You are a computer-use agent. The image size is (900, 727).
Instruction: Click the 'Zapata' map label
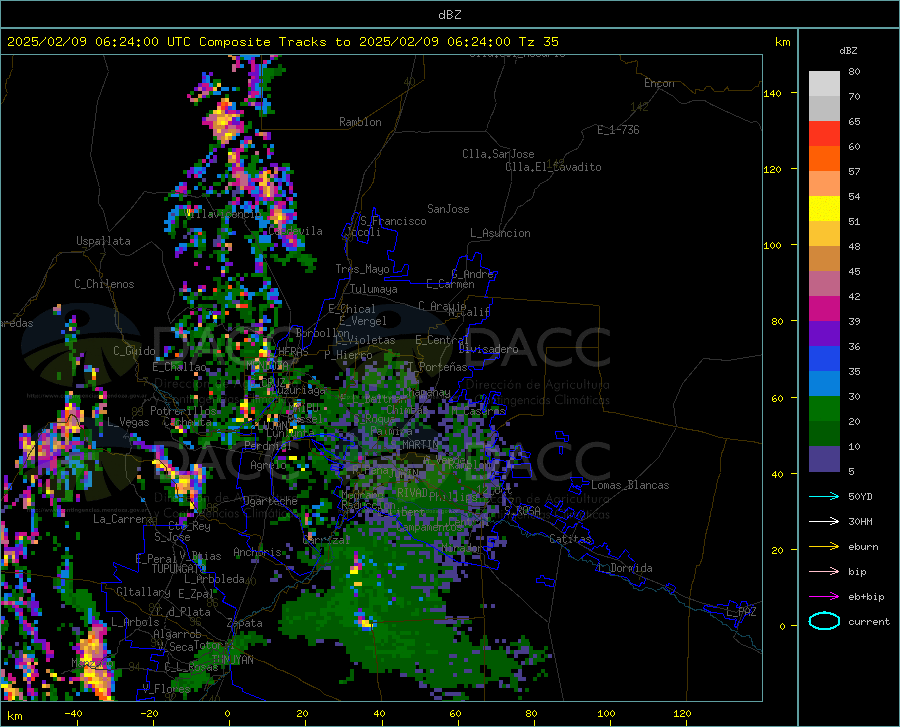(x=245, y=623)
